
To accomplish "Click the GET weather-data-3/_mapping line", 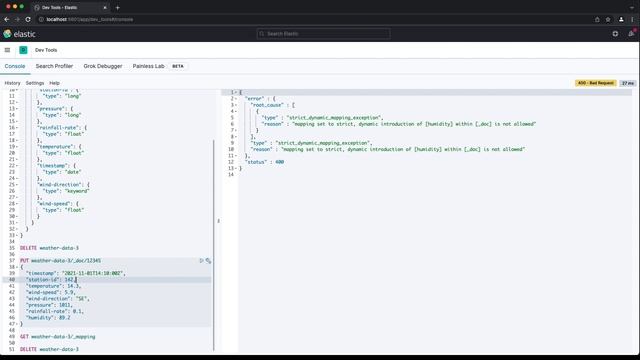I will 58,337.
